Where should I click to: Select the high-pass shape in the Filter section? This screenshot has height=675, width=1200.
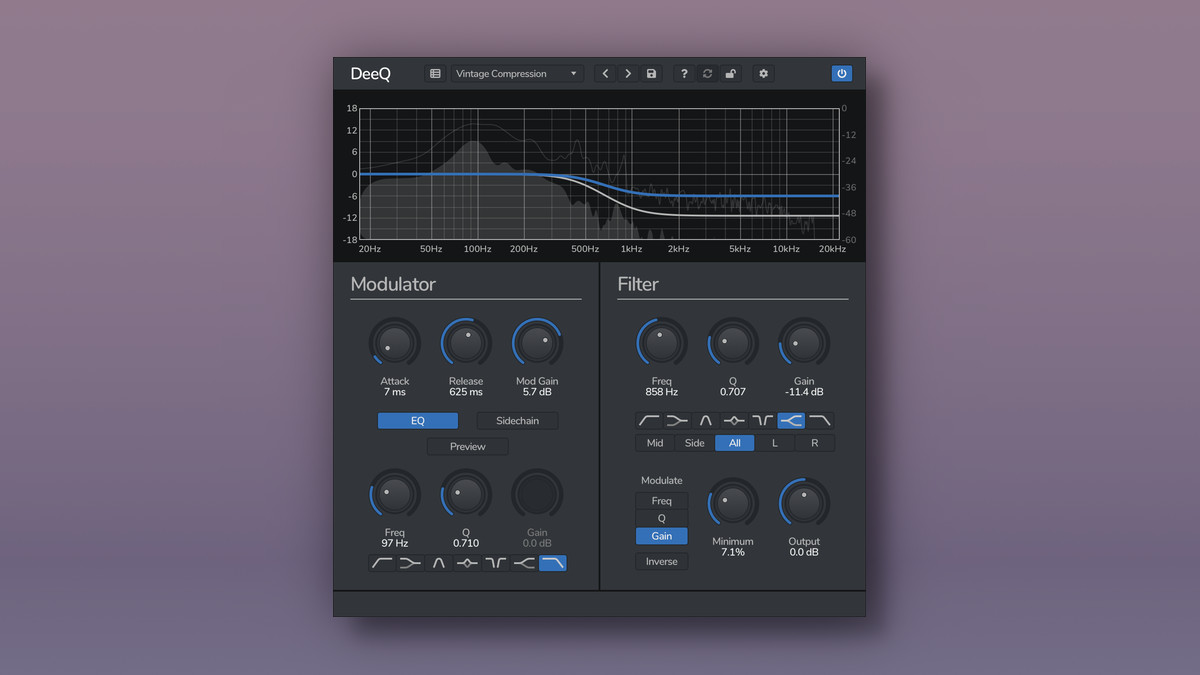coord(649,421)
